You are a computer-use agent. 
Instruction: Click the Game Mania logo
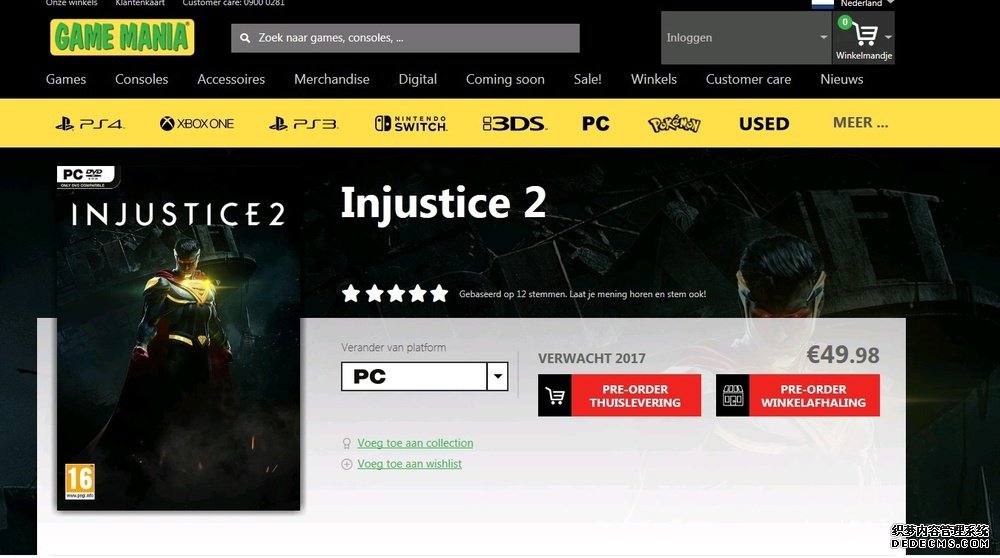coord(122,38)
